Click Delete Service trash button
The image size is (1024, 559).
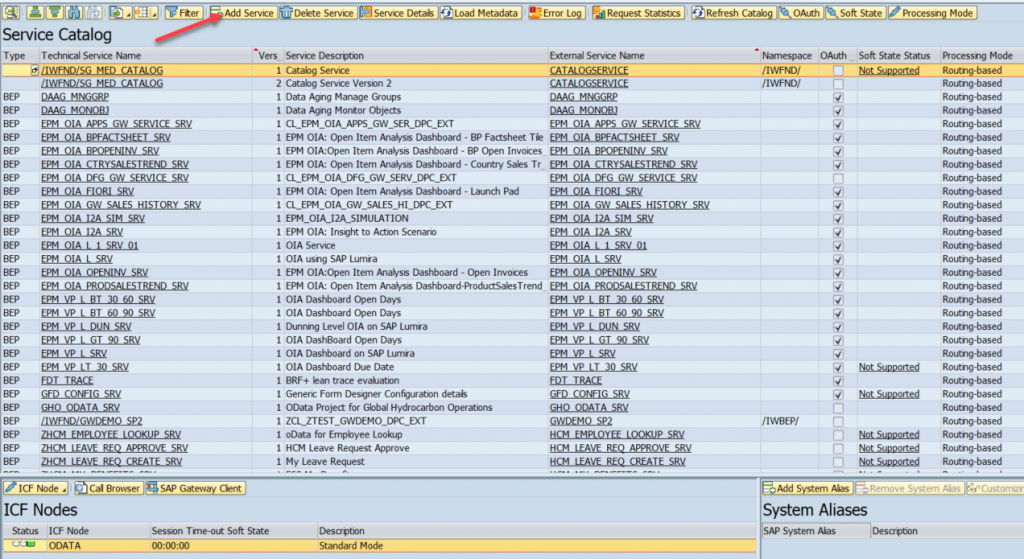point(317,12)
